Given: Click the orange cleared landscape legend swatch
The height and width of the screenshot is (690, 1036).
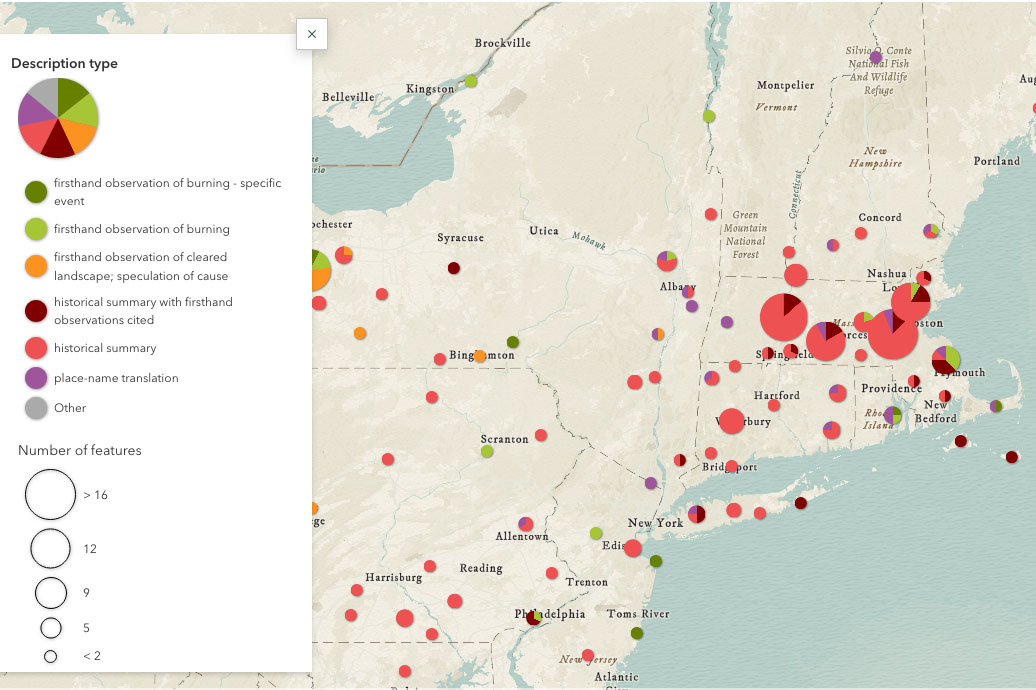Looking at the screenshot, I should (x=36, y=266).
